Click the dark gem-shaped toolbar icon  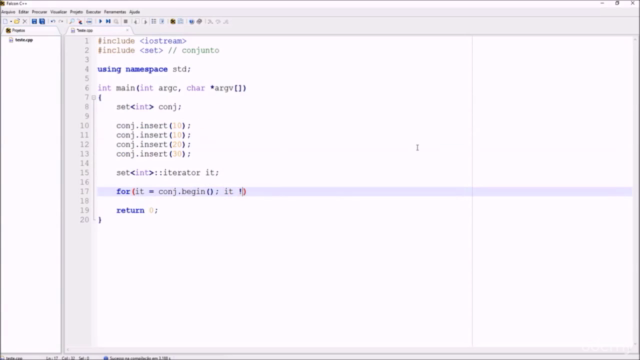[200, 21]
